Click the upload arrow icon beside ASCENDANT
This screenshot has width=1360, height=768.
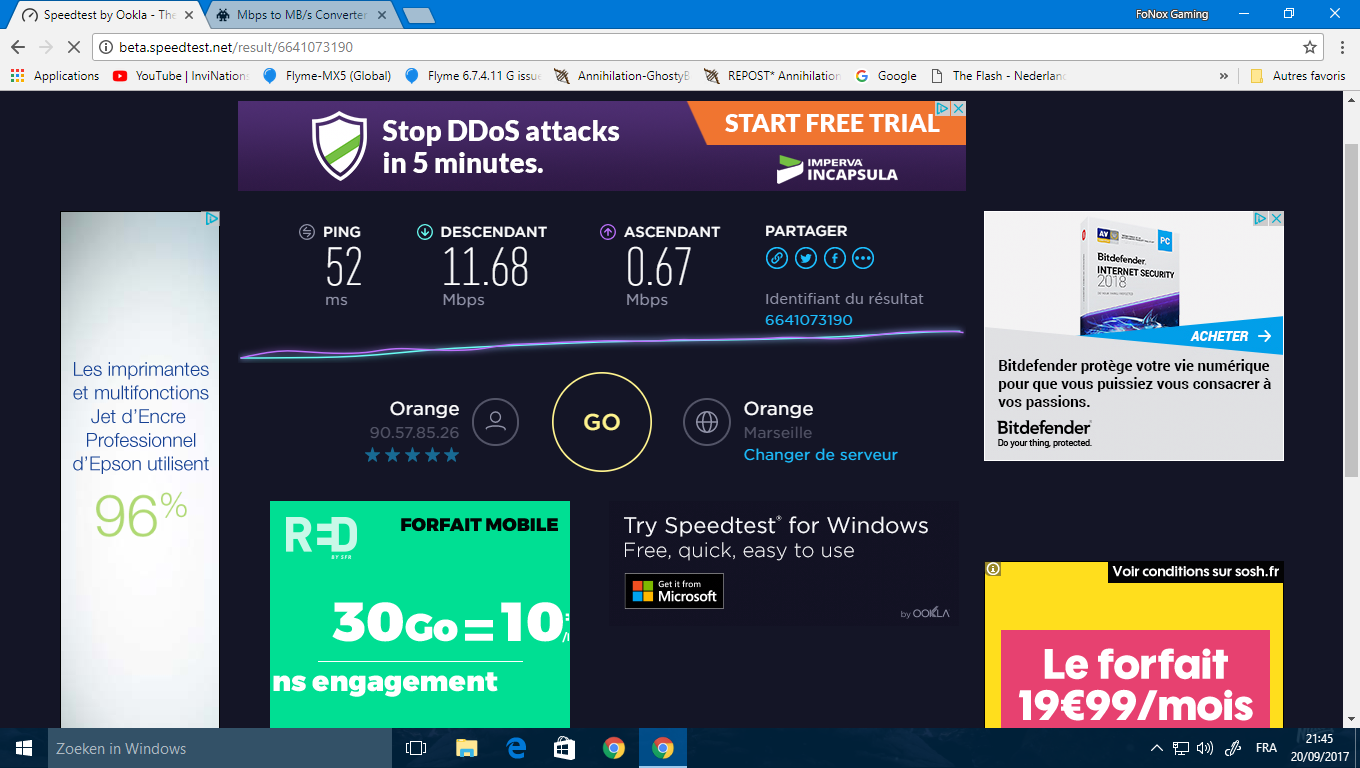pyautogui.click(x=607, y=232)
